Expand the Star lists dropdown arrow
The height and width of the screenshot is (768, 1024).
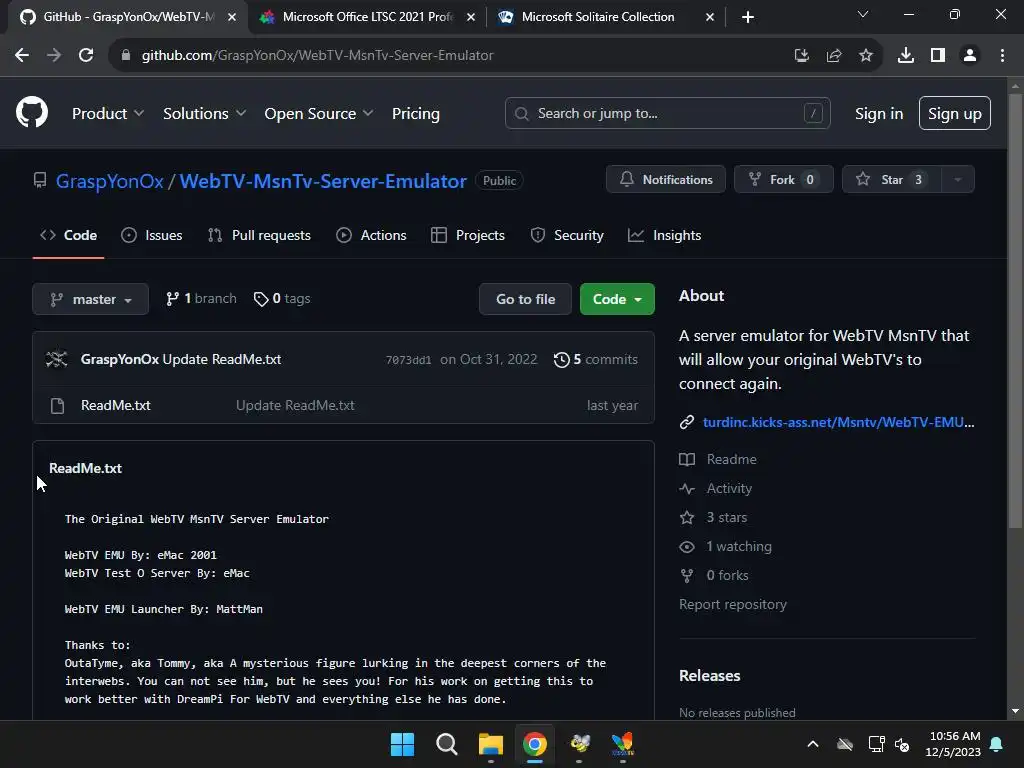pyautogui.click(x=958, y=179)
